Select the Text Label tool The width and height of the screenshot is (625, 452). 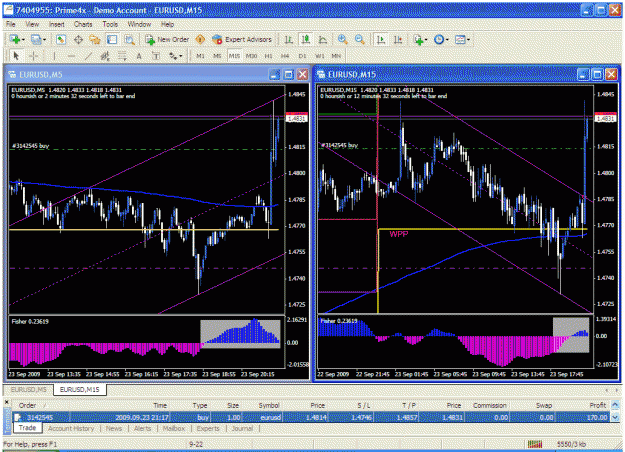[156, 56]
